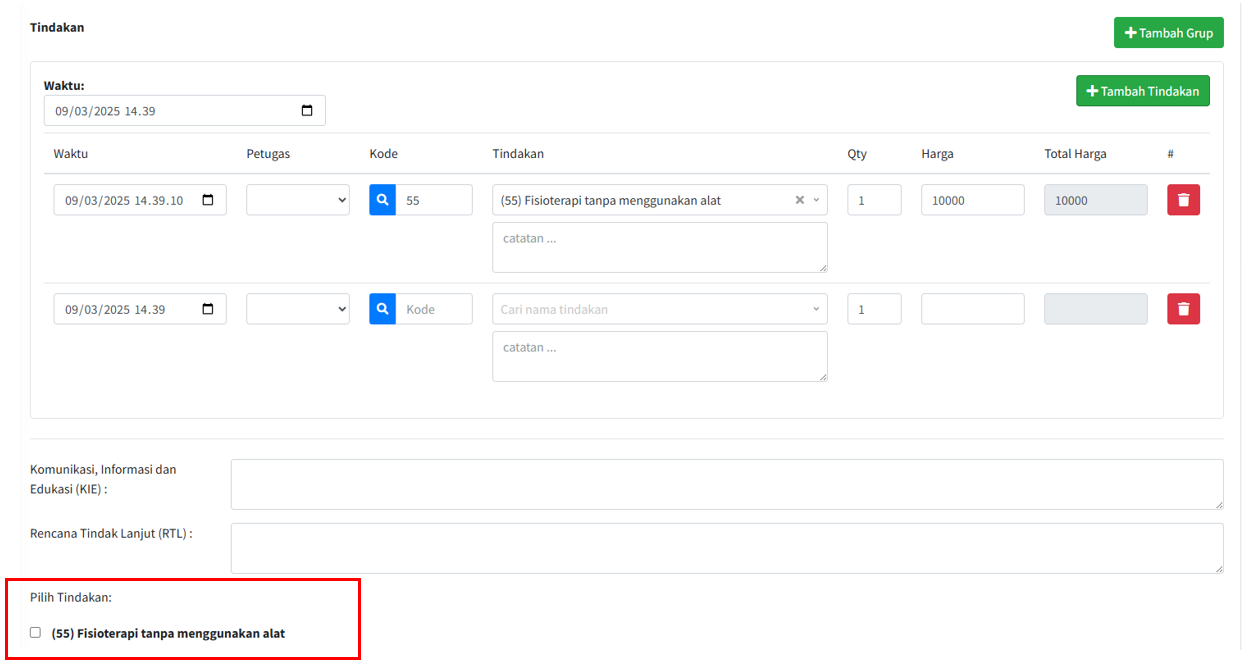1244x666 pixels.
Task: Open Petugas dropdown in the first row
Action: 297,200
